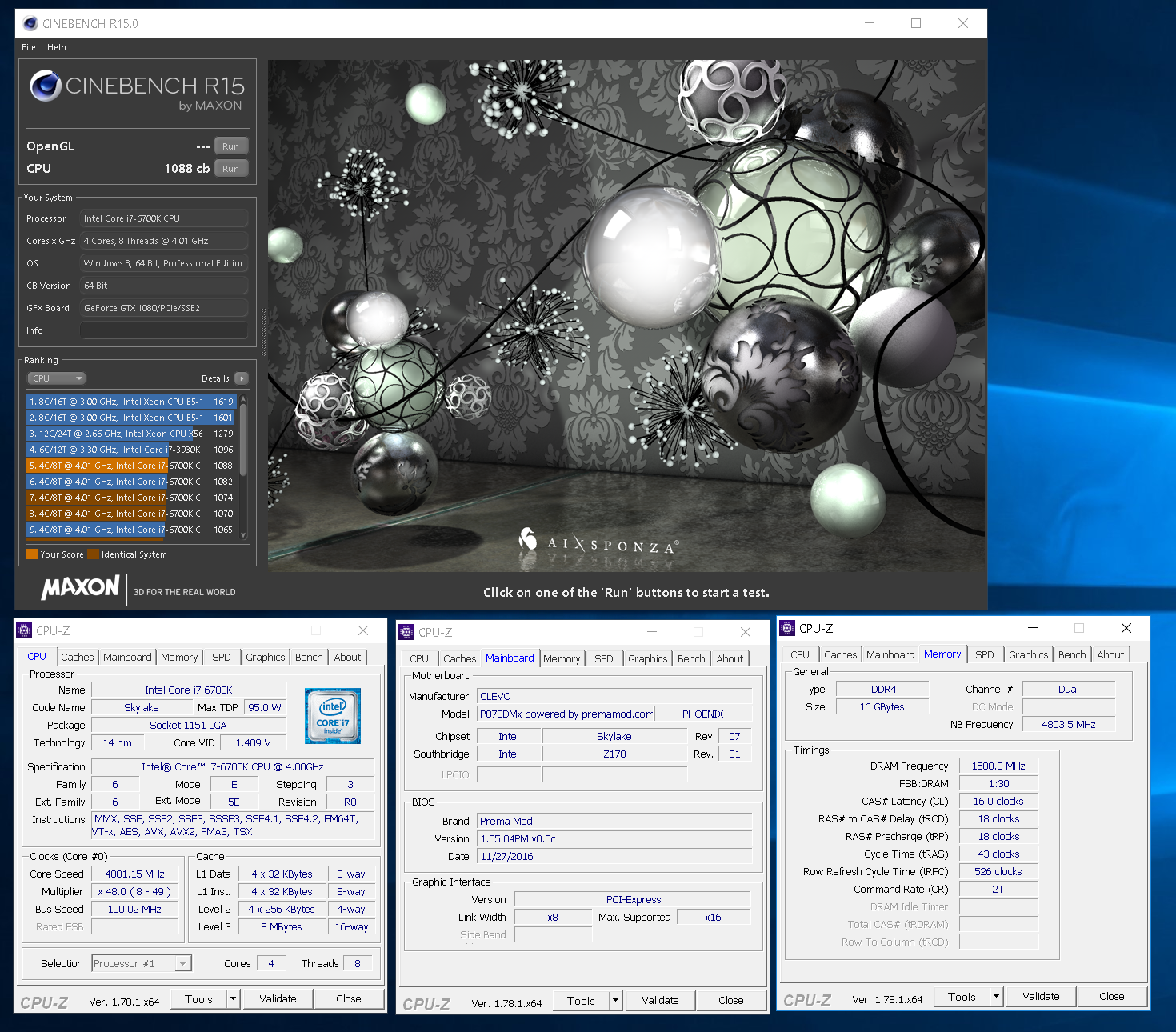
Task: Click right CPU-Z title bar icon
Action: pyautogui.click(x=787, y=628)
